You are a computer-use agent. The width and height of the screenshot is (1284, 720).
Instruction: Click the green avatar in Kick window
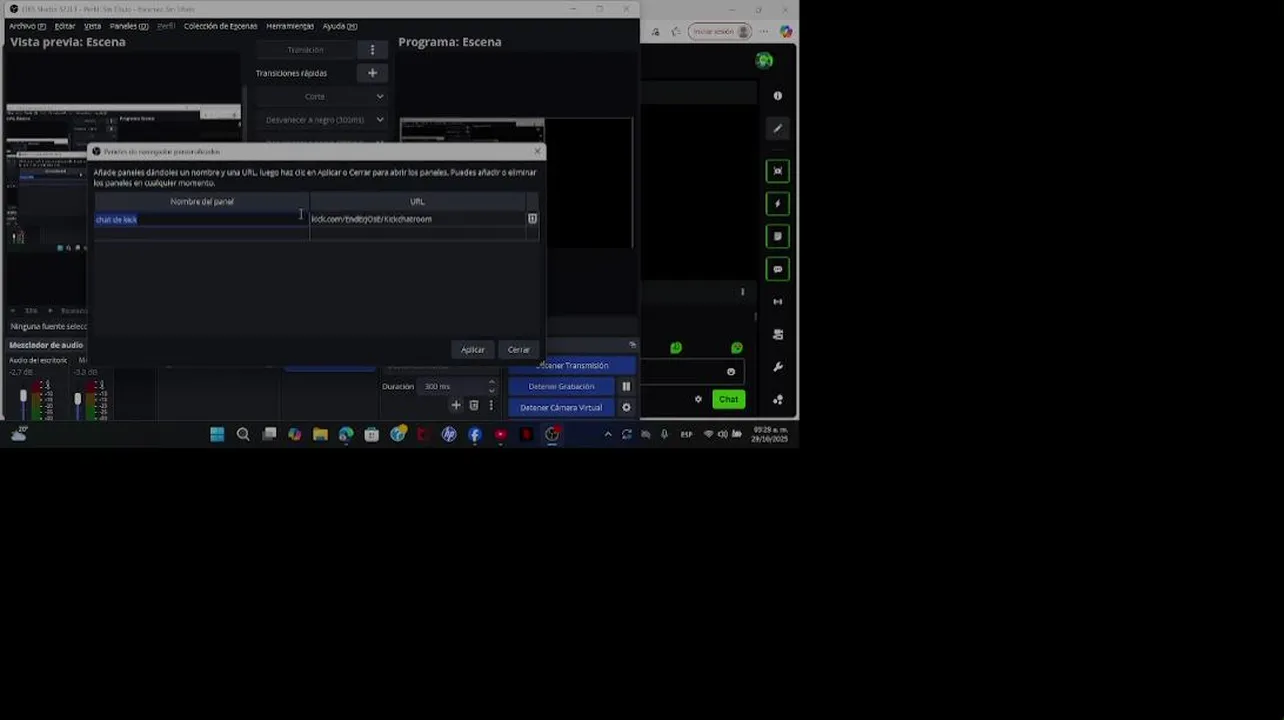(765, 61)
